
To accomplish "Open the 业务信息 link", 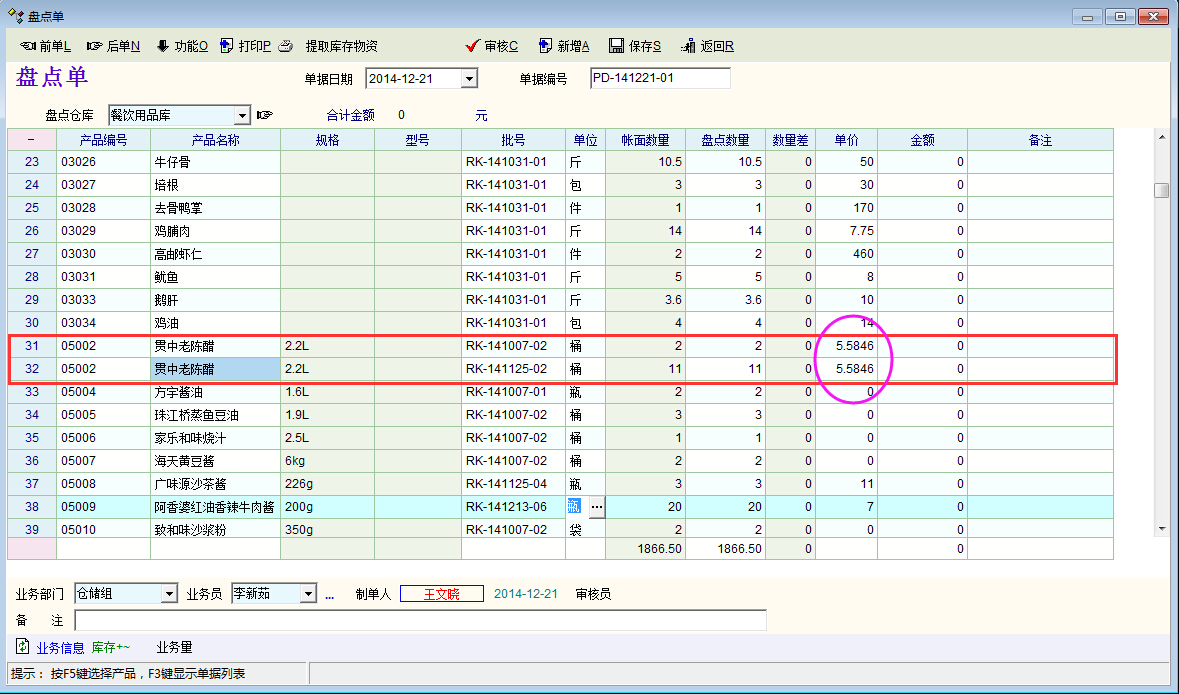I will click(x=60, y=647).
